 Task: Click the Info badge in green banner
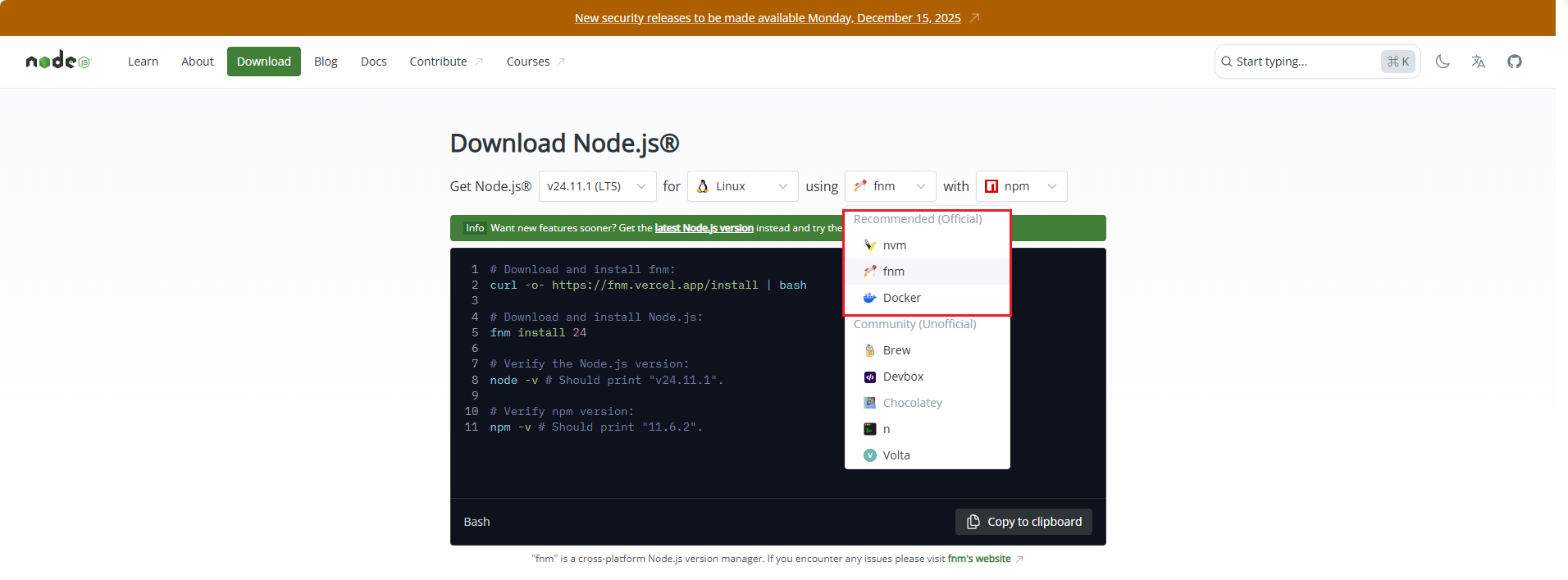coord(475,228)
